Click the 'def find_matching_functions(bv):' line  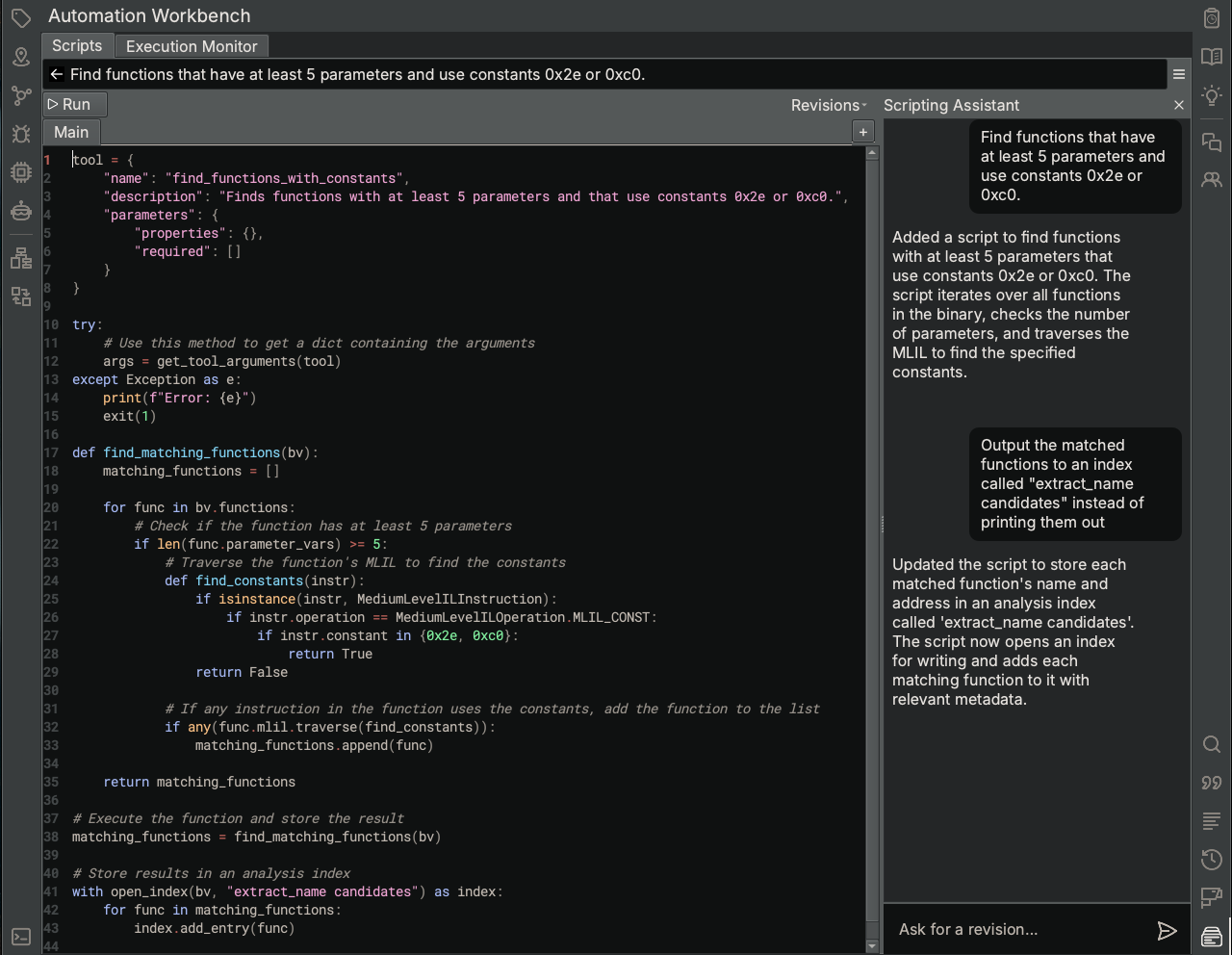pyautogui.click(x=195, y=452)
